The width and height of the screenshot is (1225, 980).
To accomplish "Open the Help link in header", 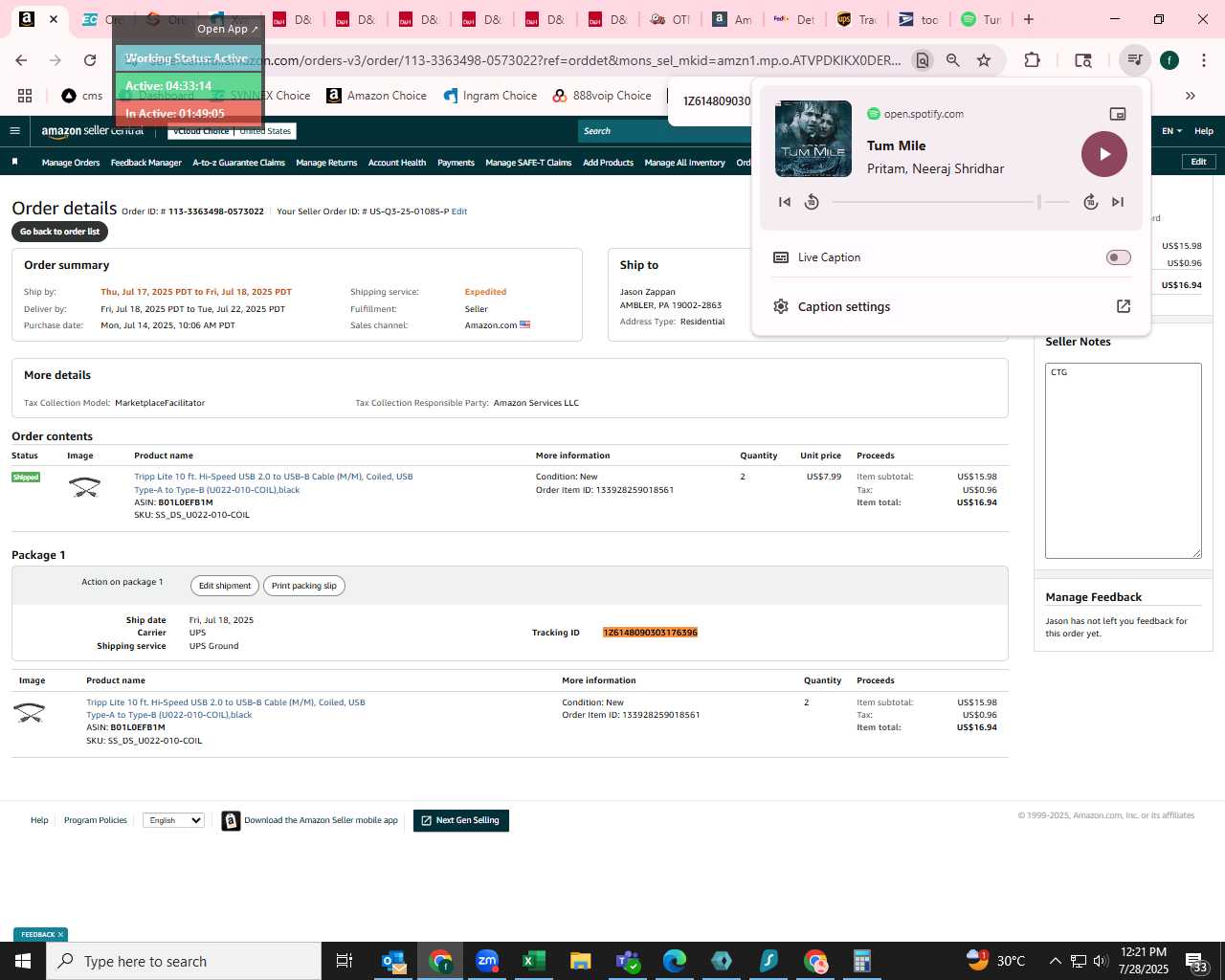I will [1204, 131].
